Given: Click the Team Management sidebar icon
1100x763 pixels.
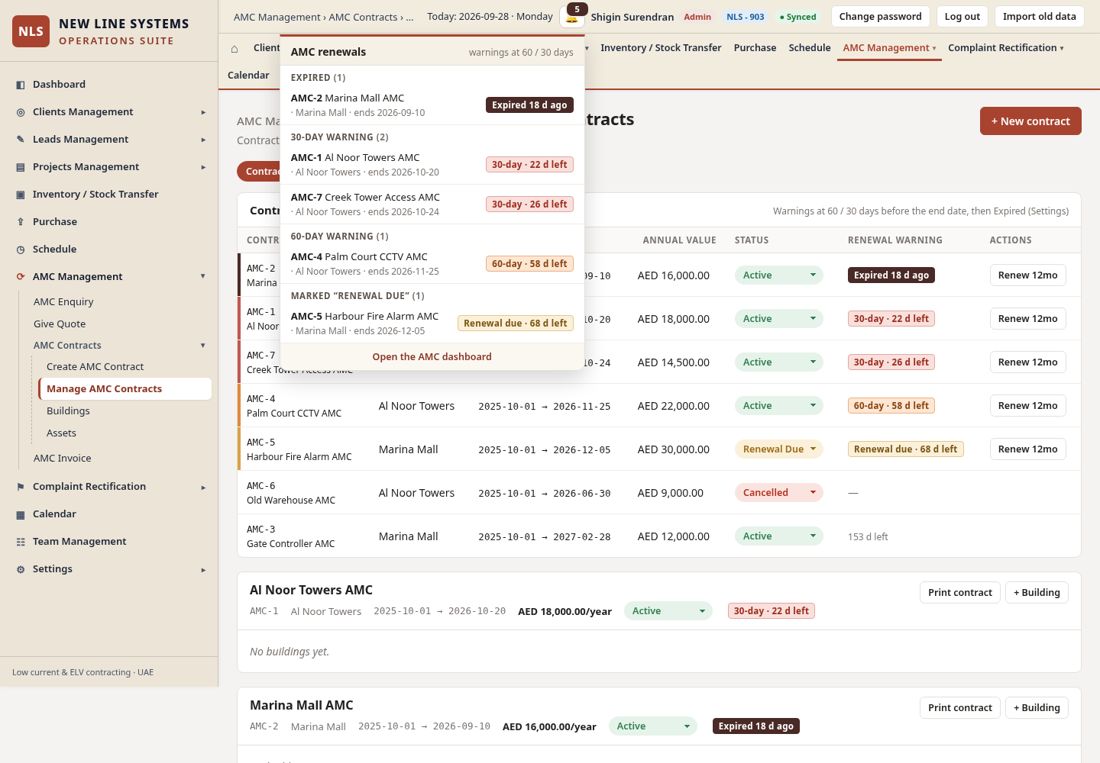Looking at the screenshot, I should (x=20, y=541).
